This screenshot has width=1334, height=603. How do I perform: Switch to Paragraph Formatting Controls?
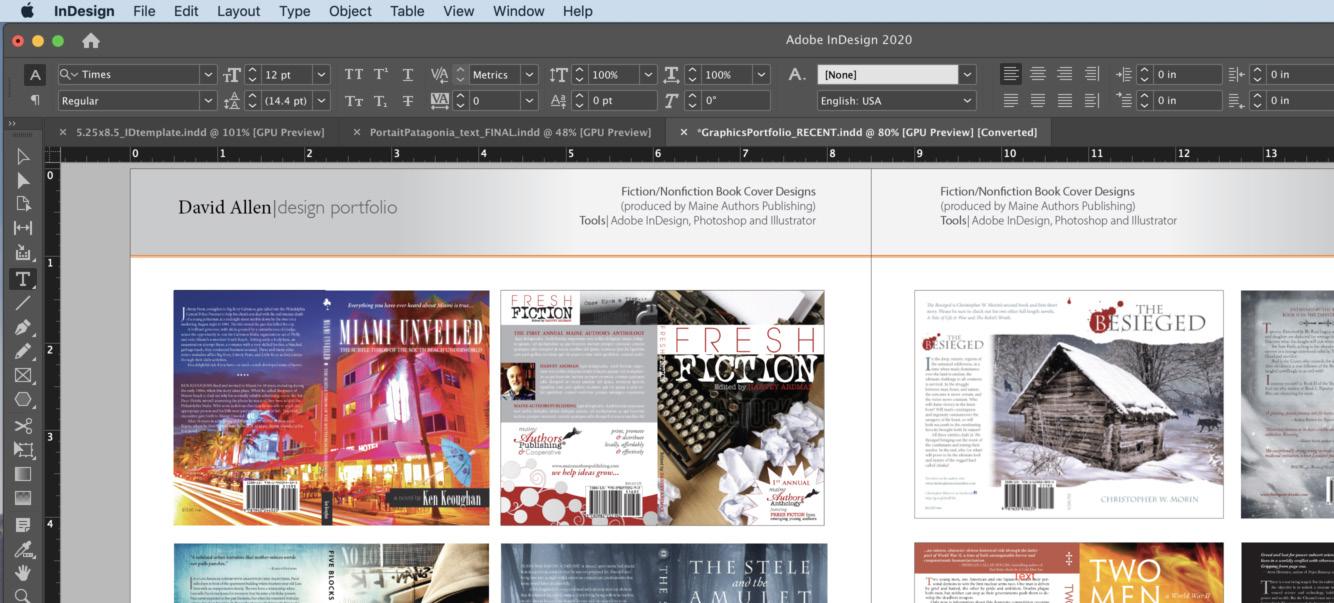click(35, 100)
